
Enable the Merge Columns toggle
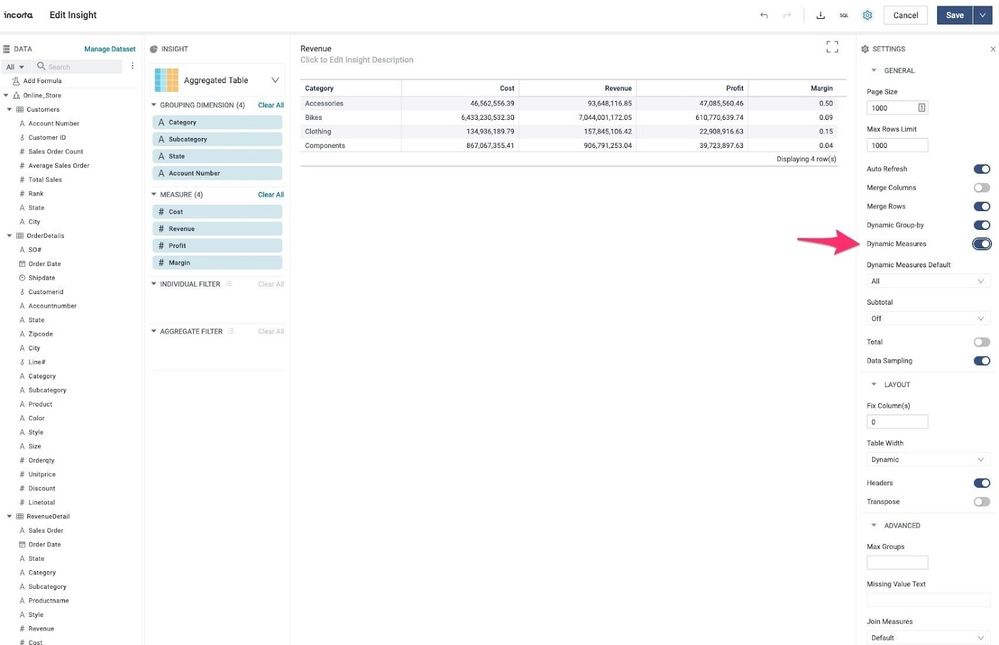tap(981, 188)
